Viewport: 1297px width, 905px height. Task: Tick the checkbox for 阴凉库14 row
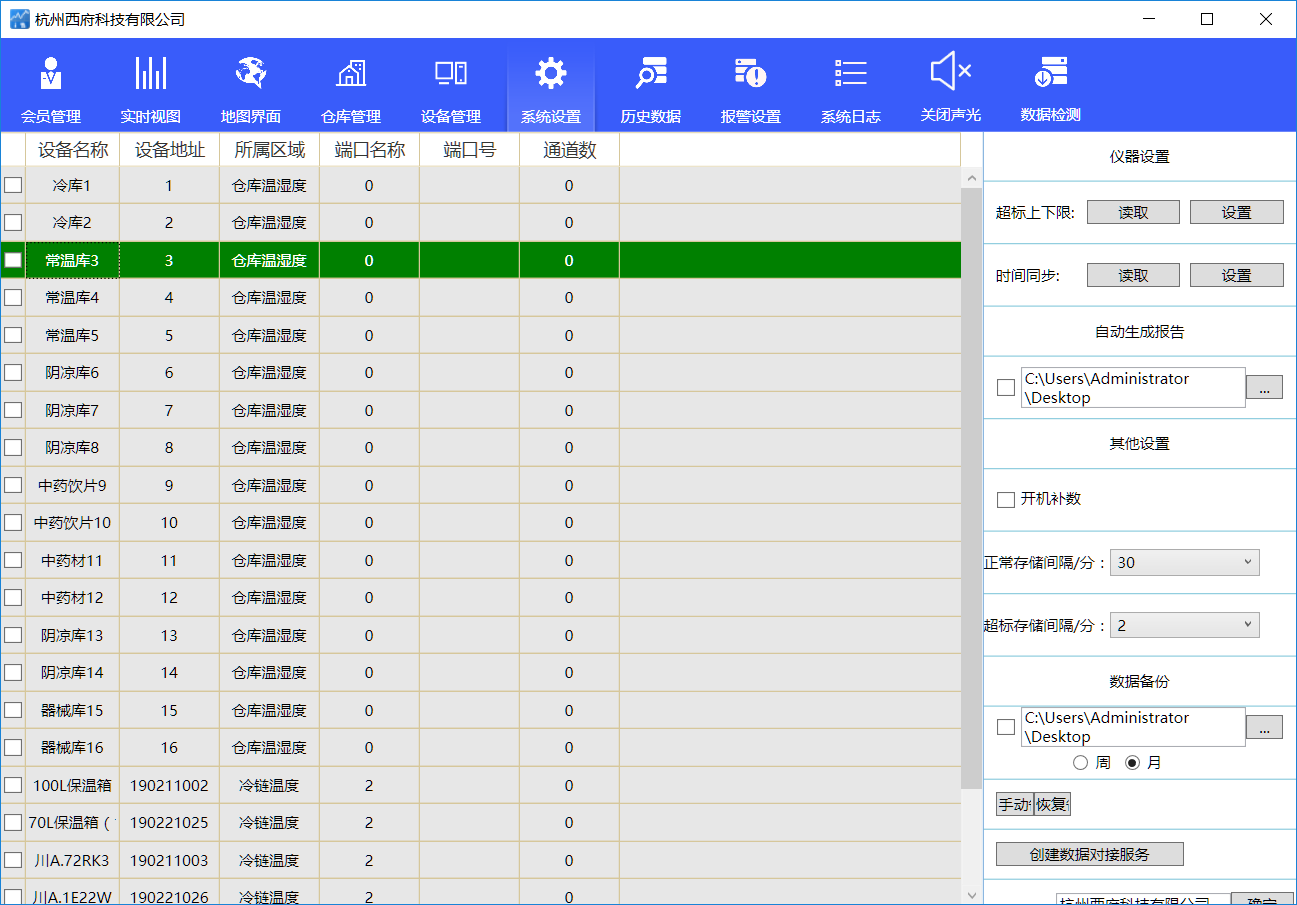point(13,672)
